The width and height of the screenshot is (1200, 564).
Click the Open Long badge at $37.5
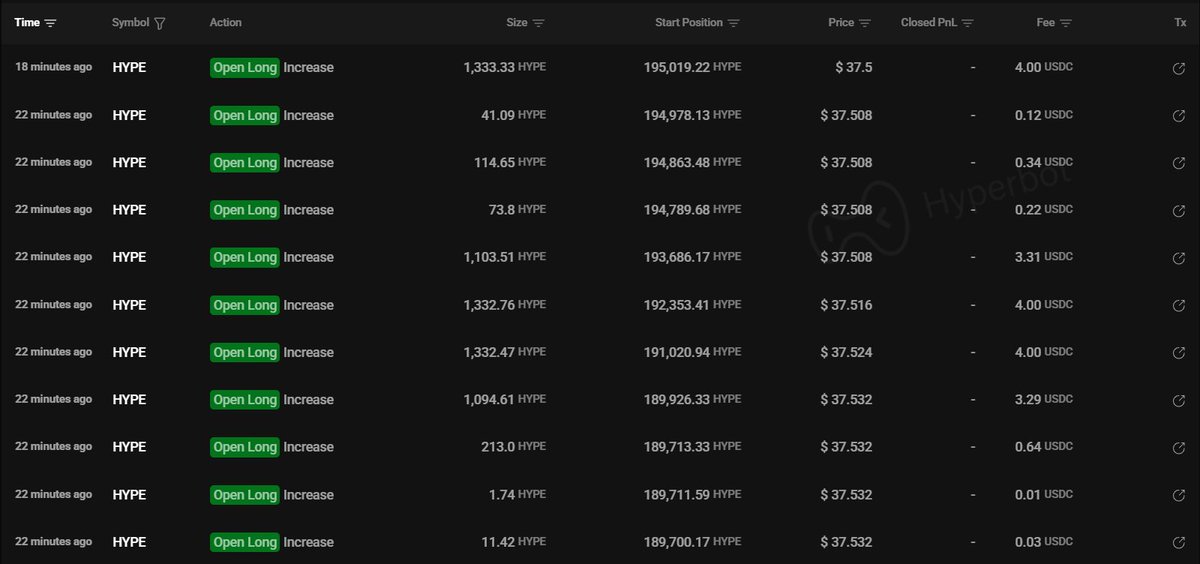[245, 68]
